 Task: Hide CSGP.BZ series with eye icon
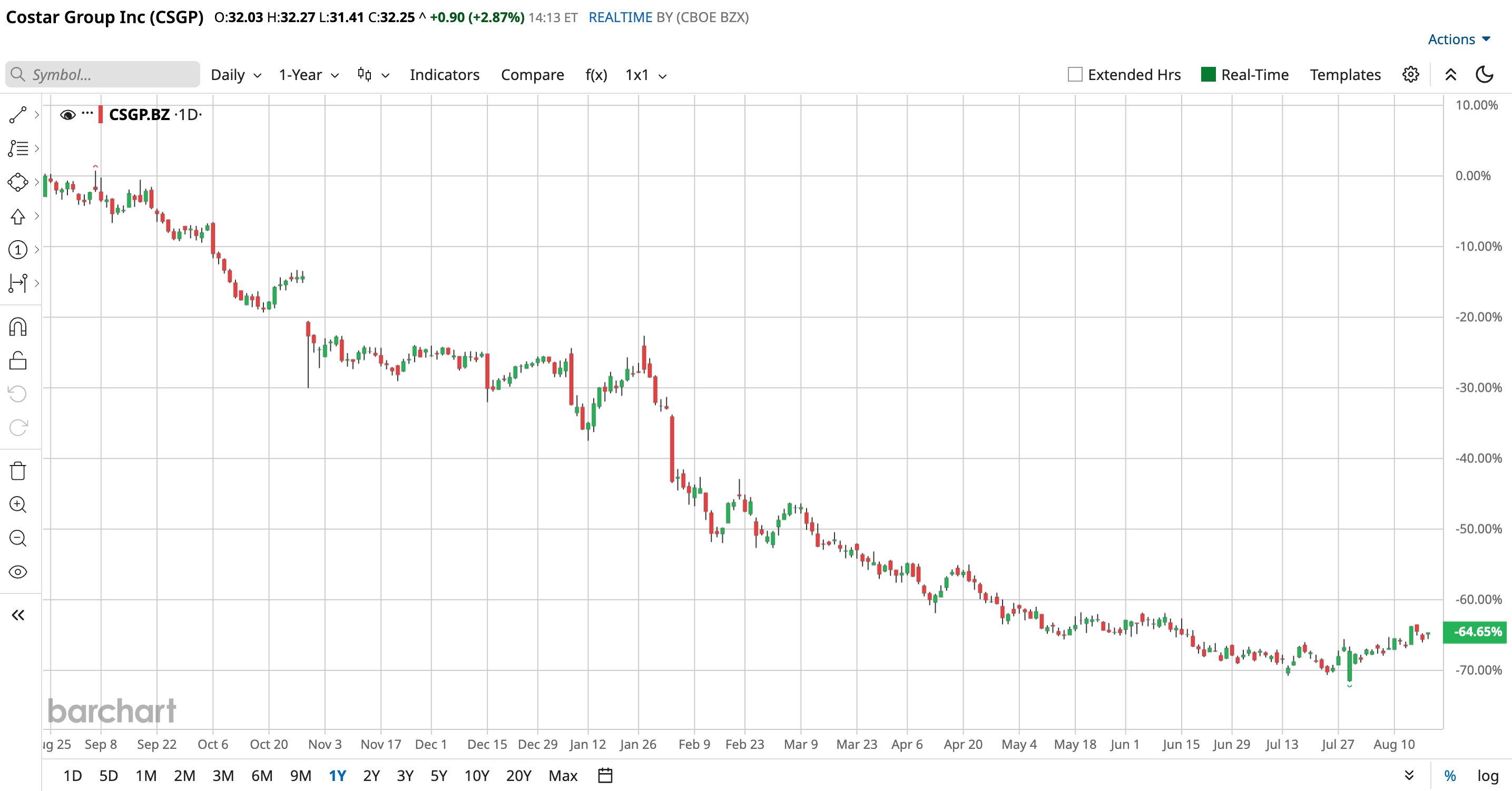click(68, 115)
